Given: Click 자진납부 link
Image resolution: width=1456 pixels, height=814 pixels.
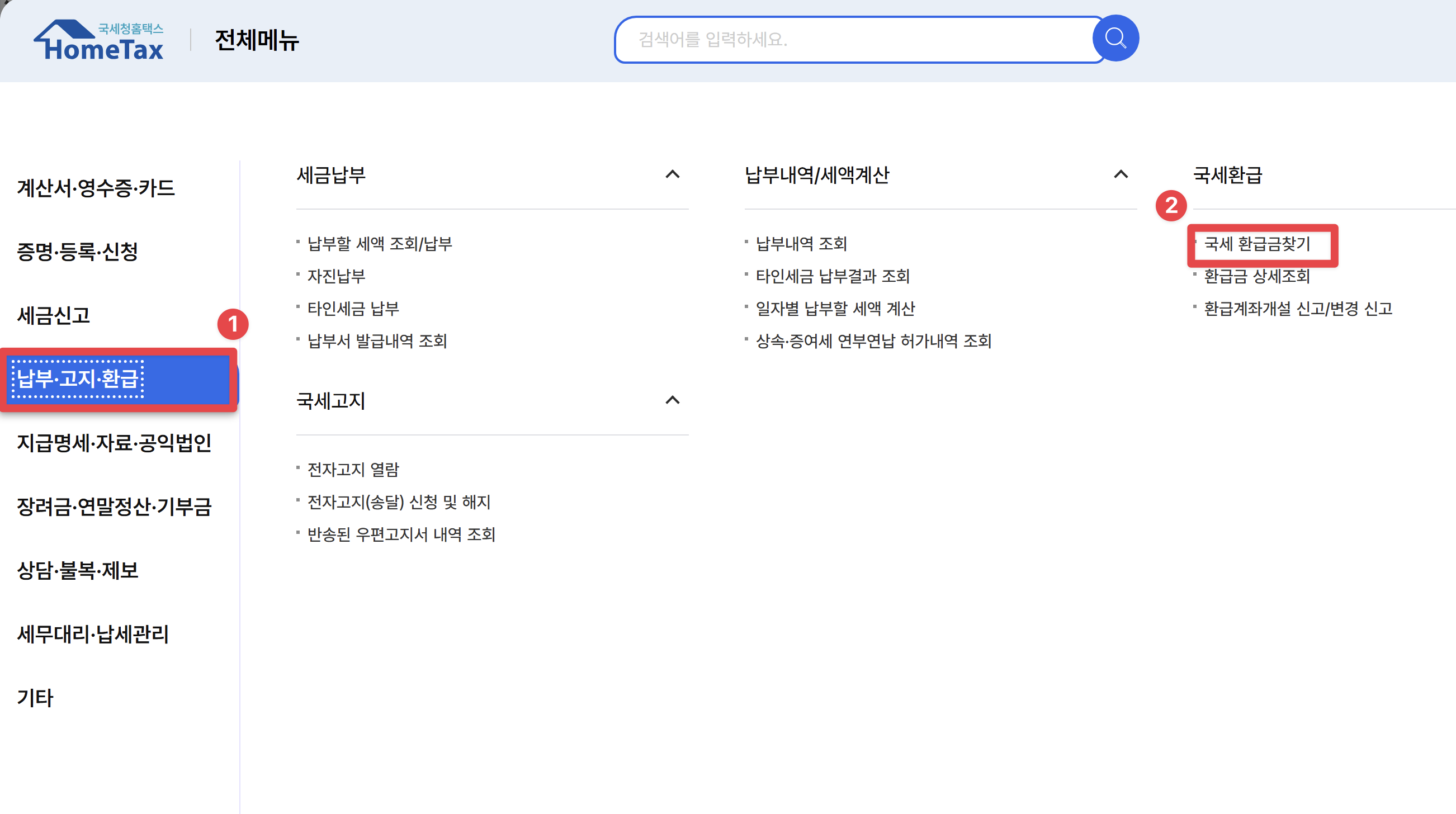Looking at the screenshot, I should tap(336, 276).
